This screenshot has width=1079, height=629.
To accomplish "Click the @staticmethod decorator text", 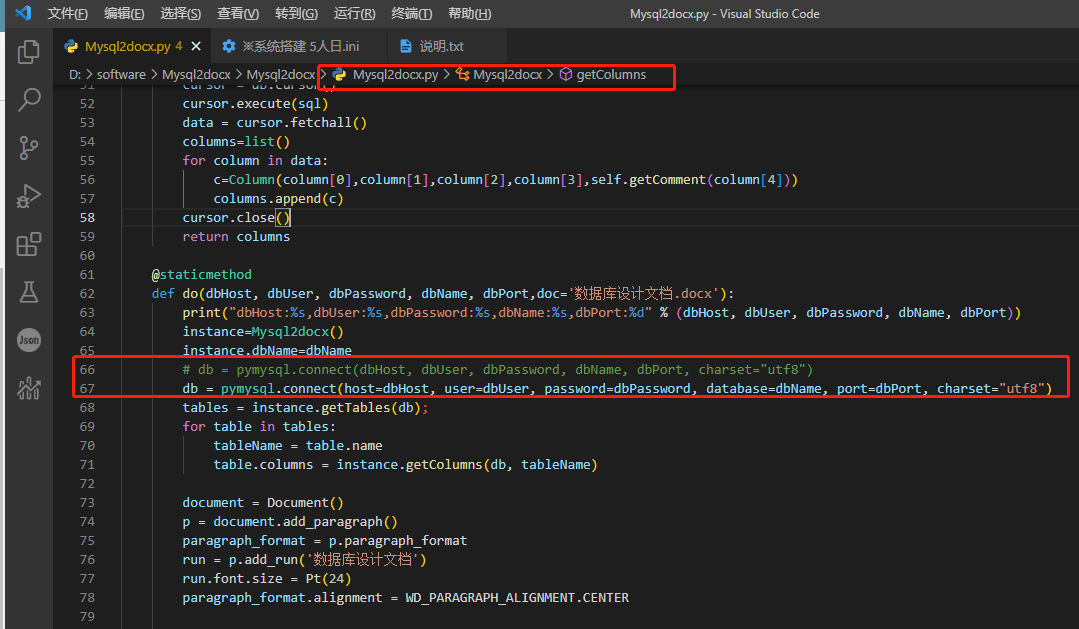I will [202, 274].
